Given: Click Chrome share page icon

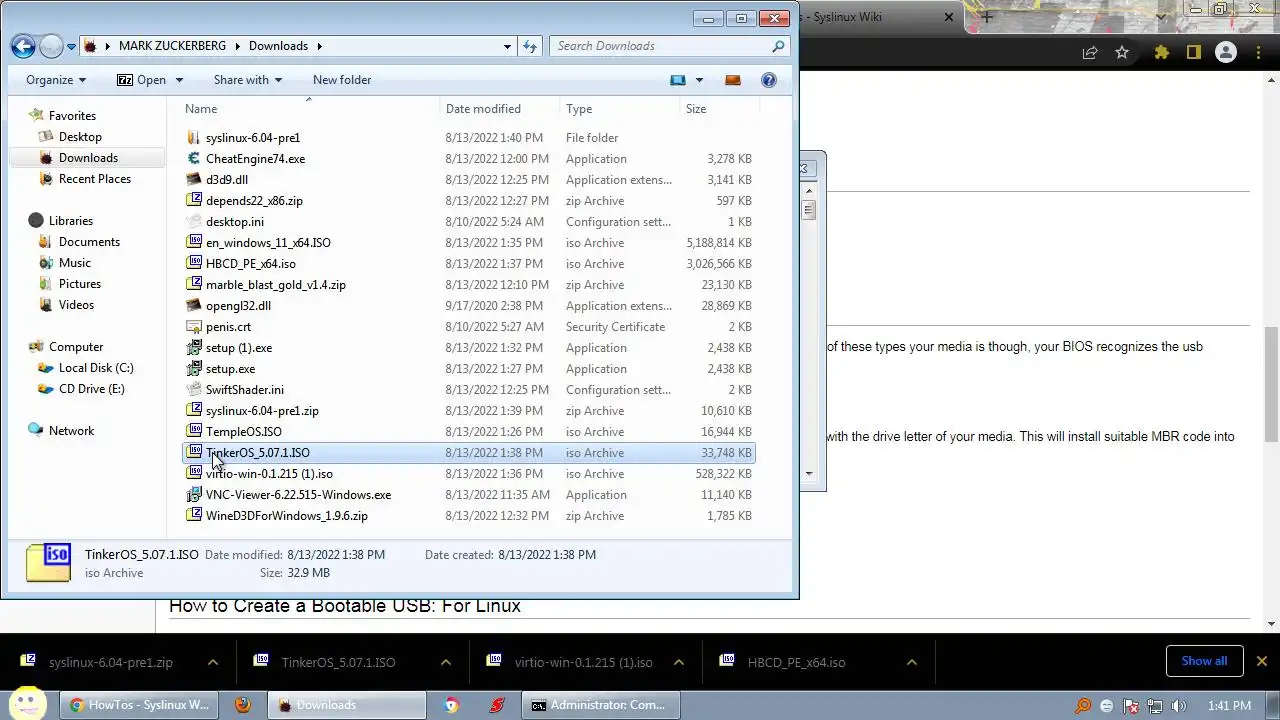Looking at the screenshot, I should click(1090, 52).
